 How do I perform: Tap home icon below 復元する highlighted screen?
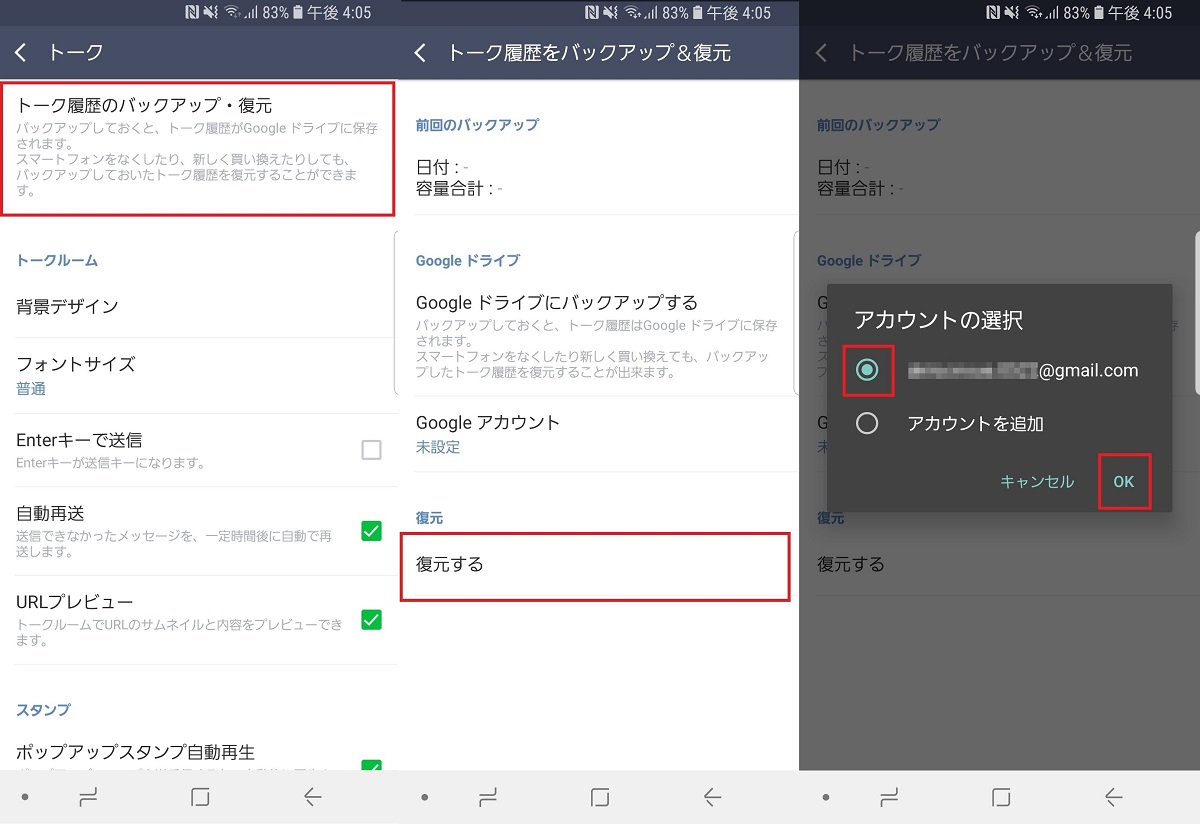point(600,797)
